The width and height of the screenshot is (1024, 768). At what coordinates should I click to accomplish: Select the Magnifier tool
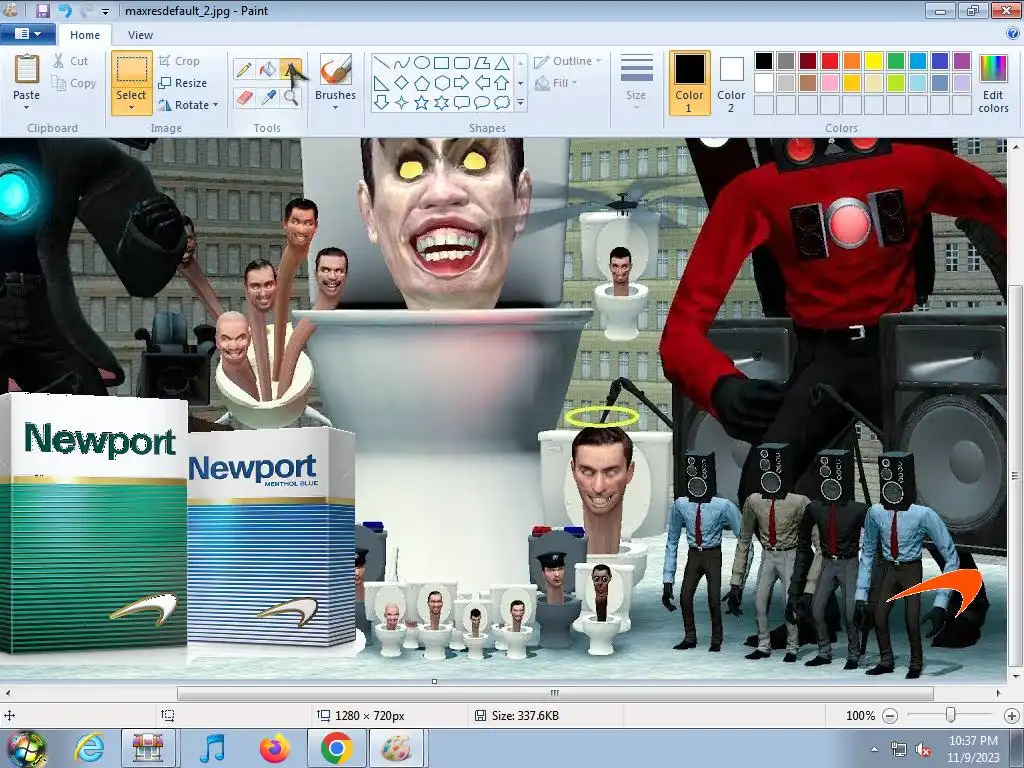tap(291, 98)
